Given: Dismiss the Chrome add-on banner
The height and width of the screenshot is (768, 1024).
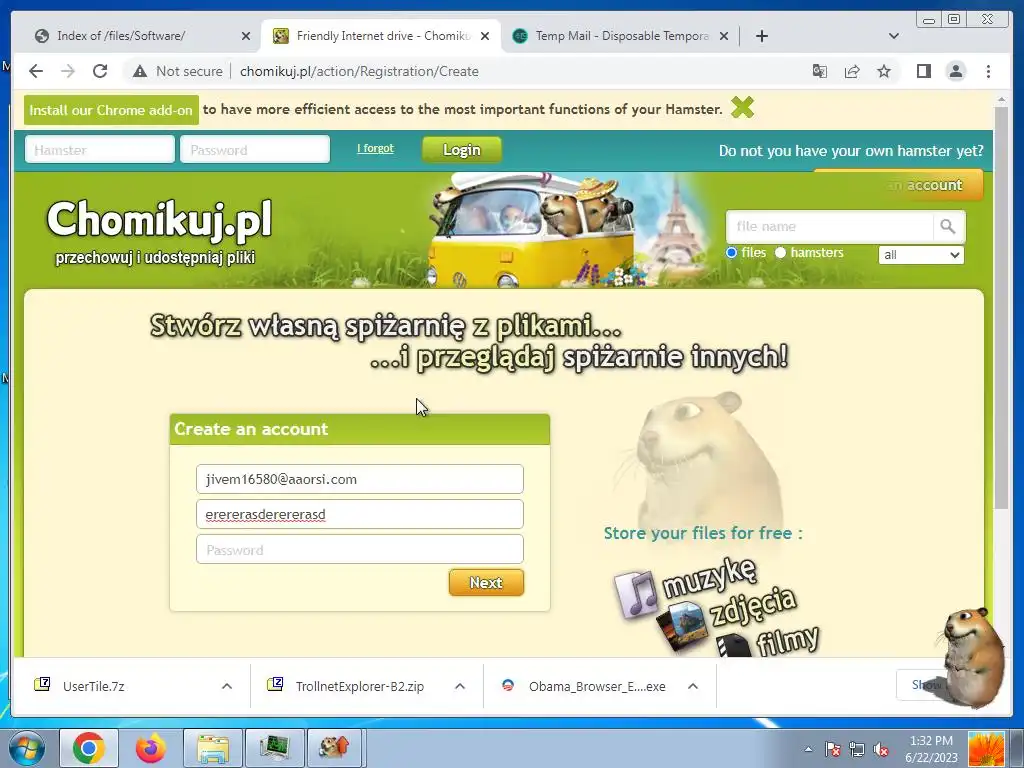Looking at the screenshot, I should click(743, 107).
